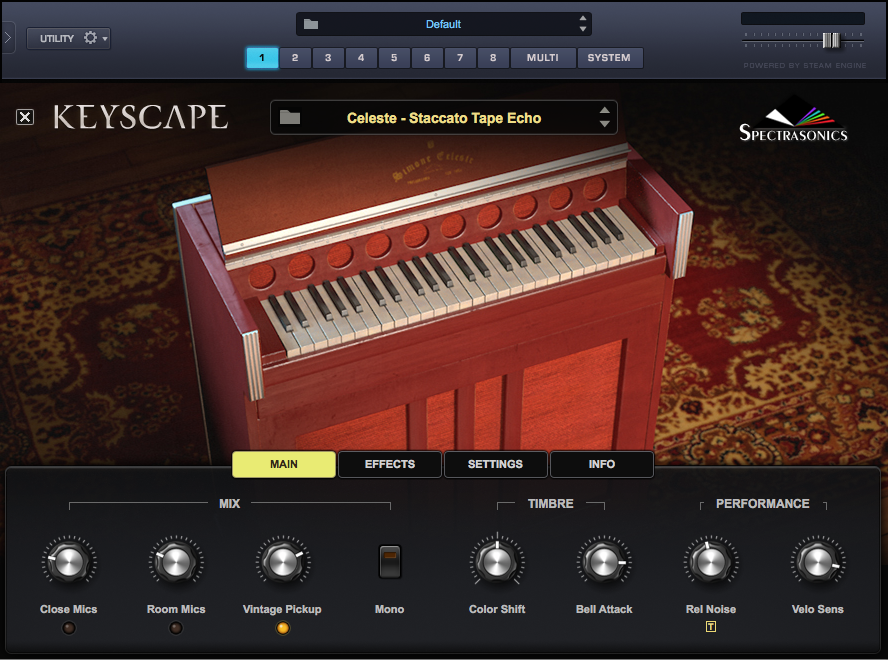Select the MULTI page
Image resolution: width=888 pixels, height=660 pixels.
pyautogui.click(x=543, y=58)
